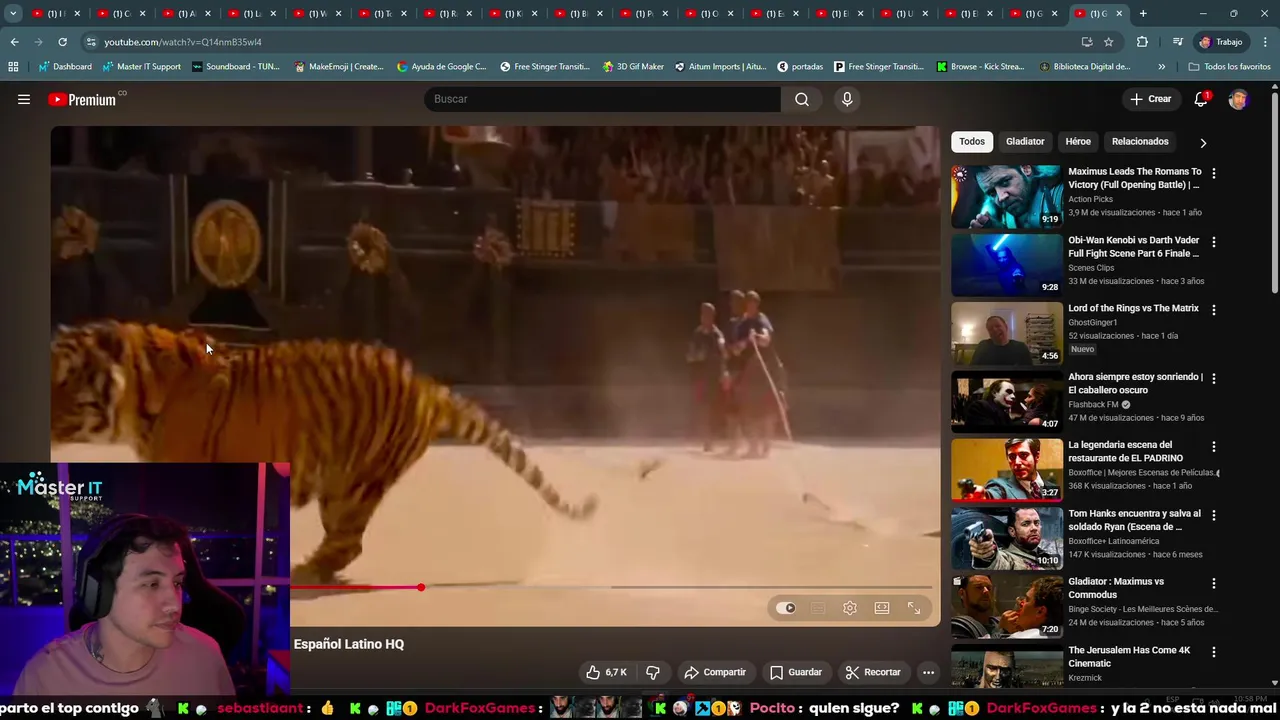Click the Guardar save button
The height and width of the screenshot is (720, 1280).
click(796, 672)
